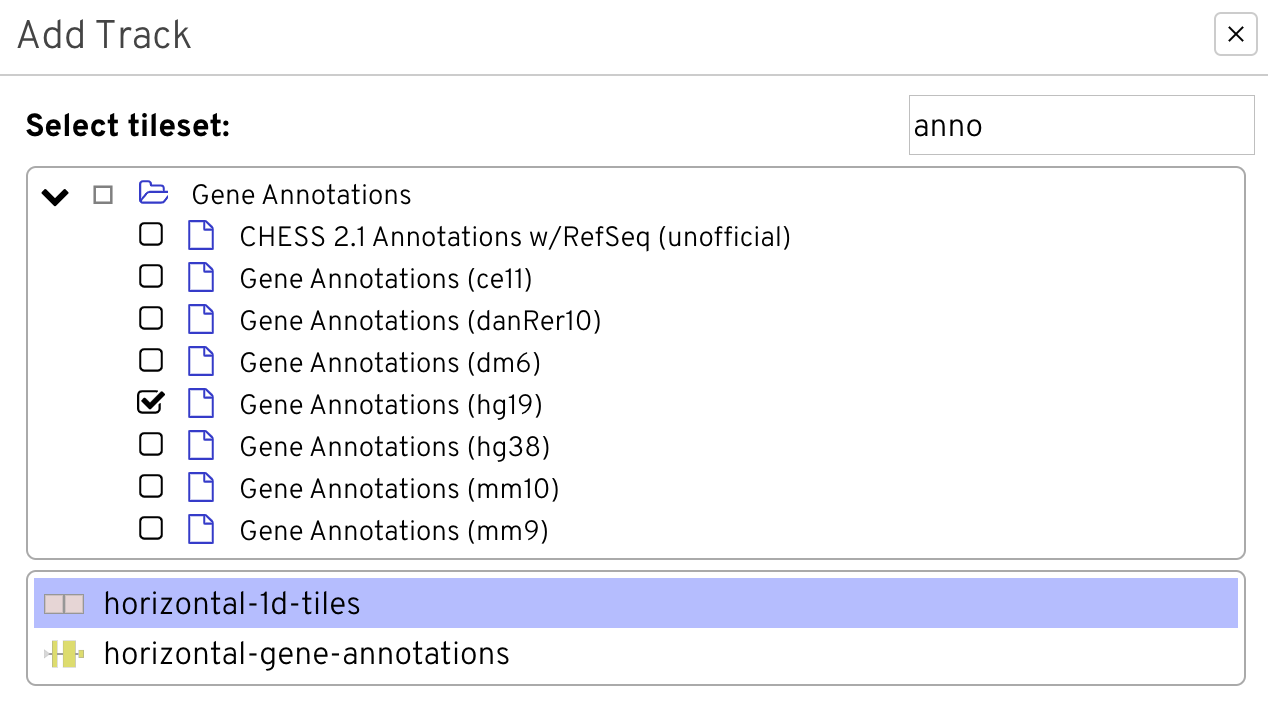Click the file icon next to Gene Annotations (danRer10)

point(201,319)
